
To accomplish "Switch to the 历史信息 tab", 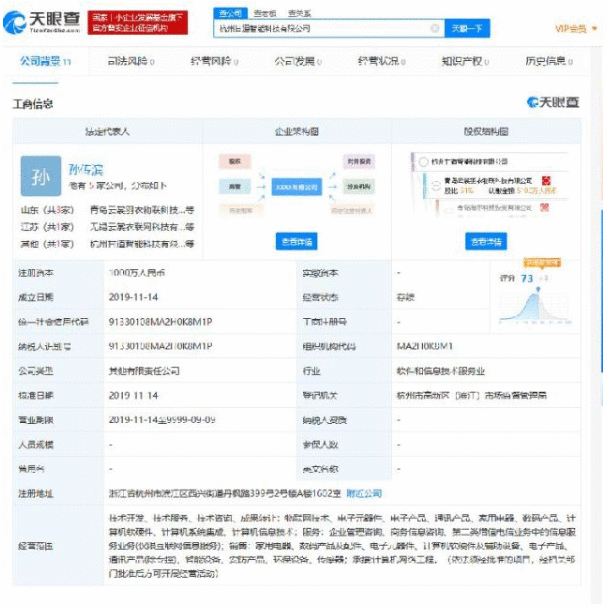I will (x=549, y=61).
